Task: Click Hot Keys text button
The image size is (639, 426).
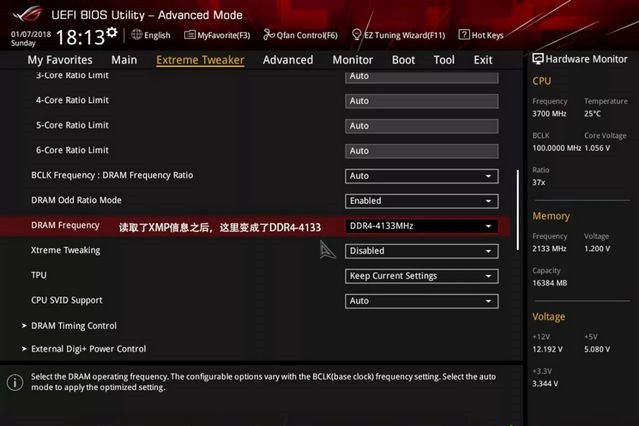Action: [x=487, y=35]
